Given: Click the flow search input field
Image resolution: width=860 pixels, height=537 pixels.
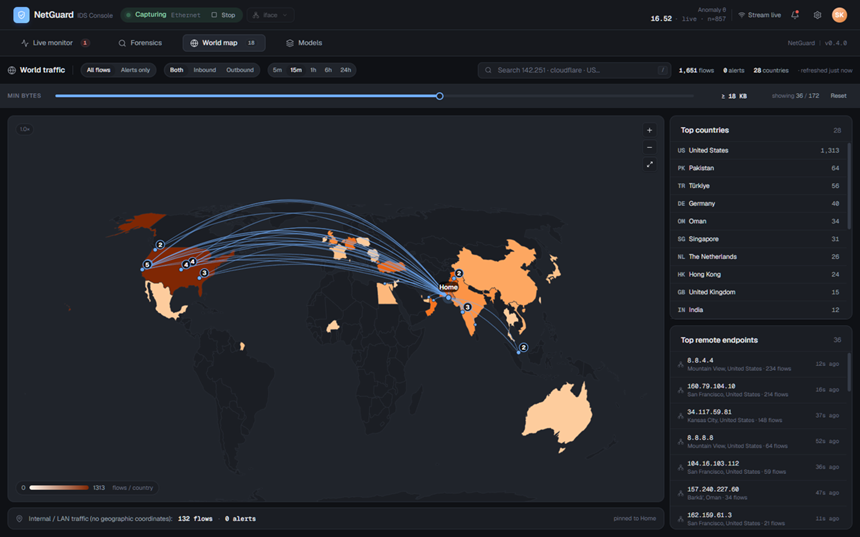Looking at the screenshot, I should [x=574, y=70].
